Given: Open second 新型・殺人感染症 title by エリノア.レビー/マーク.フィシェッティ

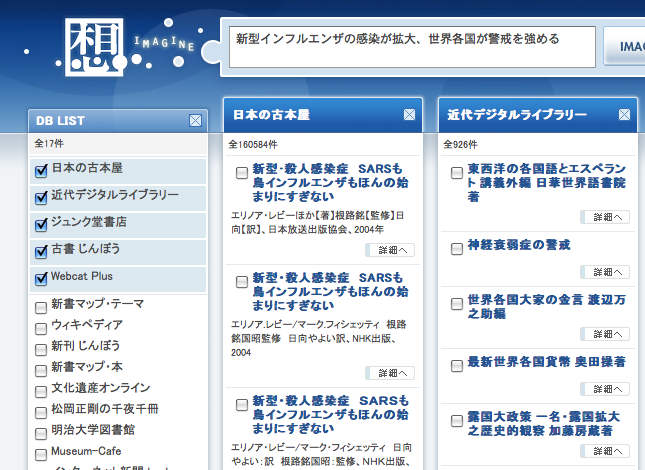Looking at the screenshot, I should click(330, 292).
